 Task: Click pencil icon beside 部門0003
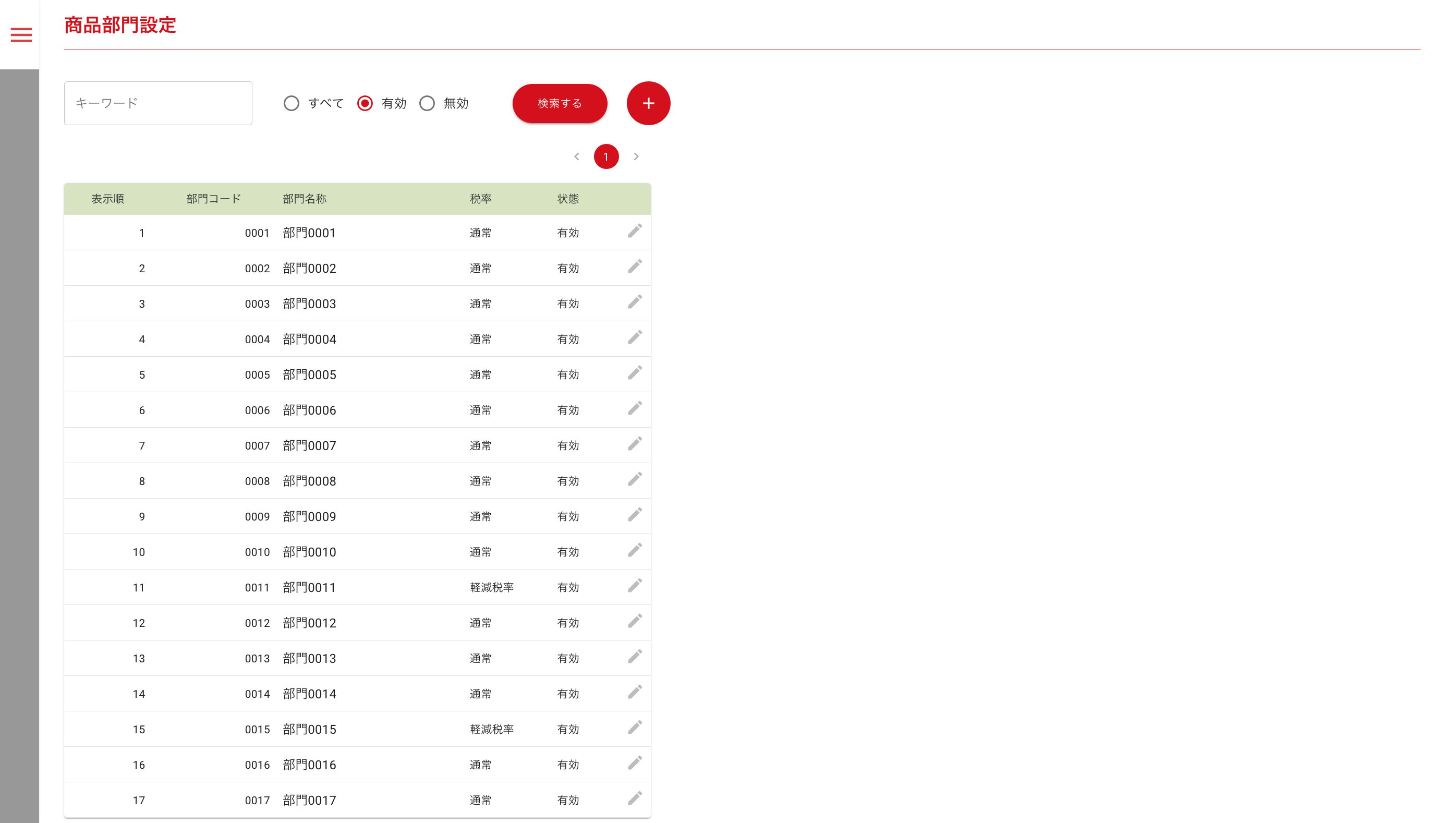pos(634,302)
